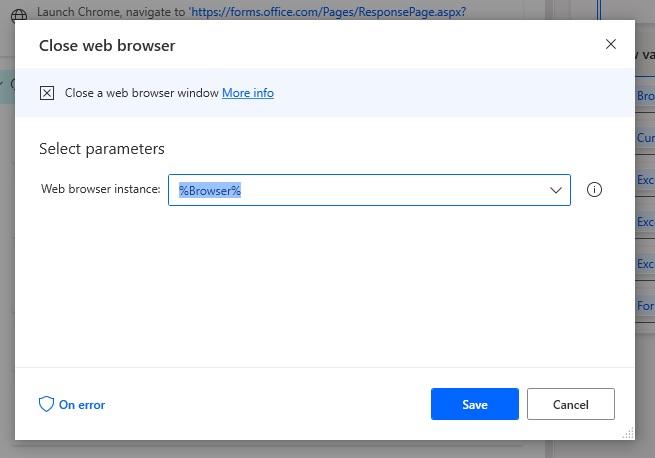Screen dimensions: 655x458
Task: Click the boxed X Close web browser action icon
Action: click(x=47, y=93)
